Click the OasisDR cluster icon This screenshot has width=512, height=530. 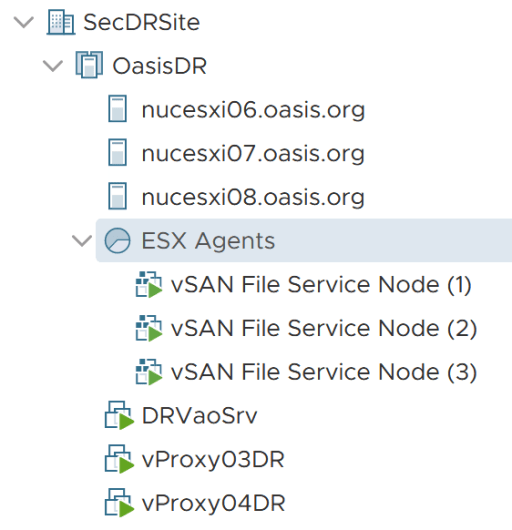tap(89, 65)
